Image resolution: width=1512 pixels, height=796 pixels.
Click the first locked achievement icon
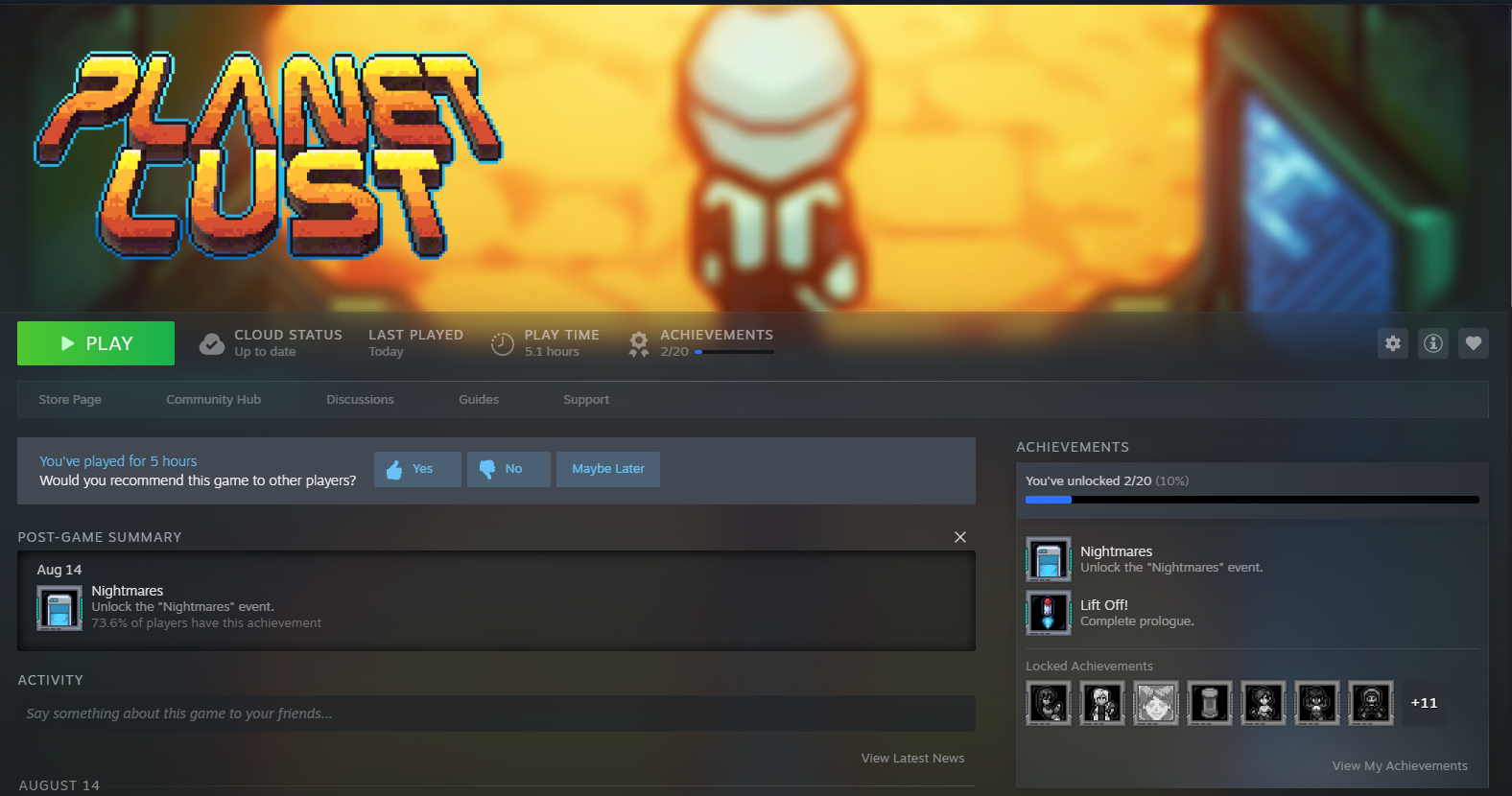tap(1049, 703)
